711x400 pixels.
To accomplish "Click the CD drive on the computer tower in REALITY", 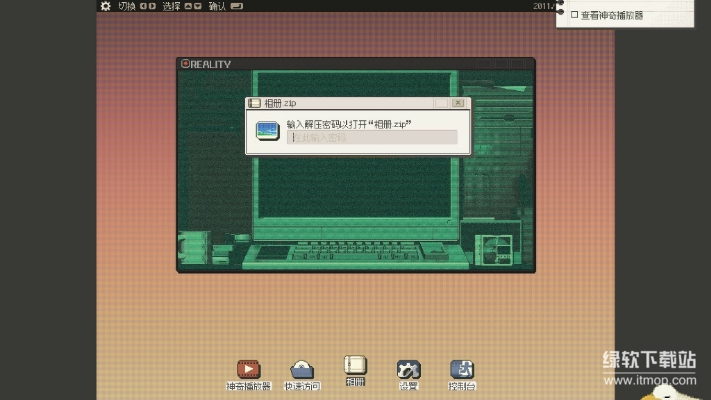I will 493,249.
